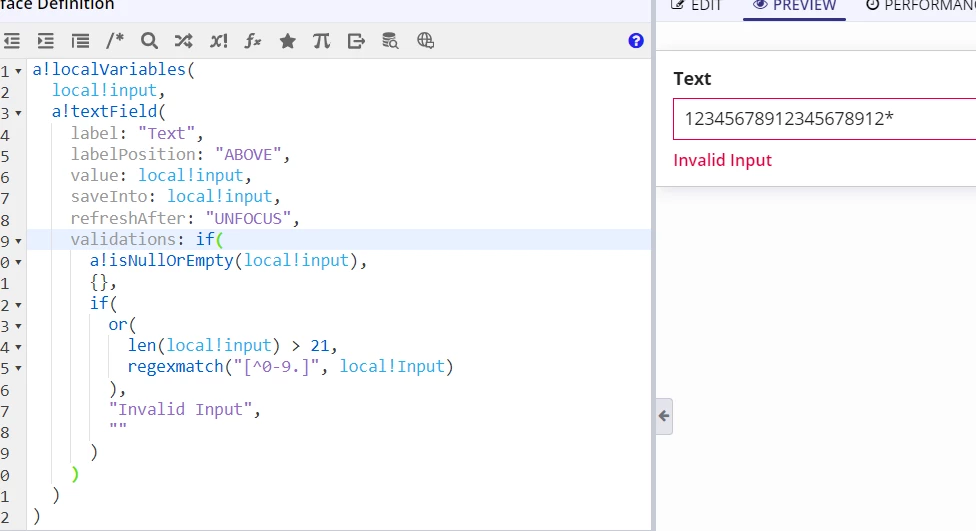Image resolution: width=976 pixels, height=531 pixels.
Task: Click the "Invalid Input" validation message
Action: coord(723,161)
